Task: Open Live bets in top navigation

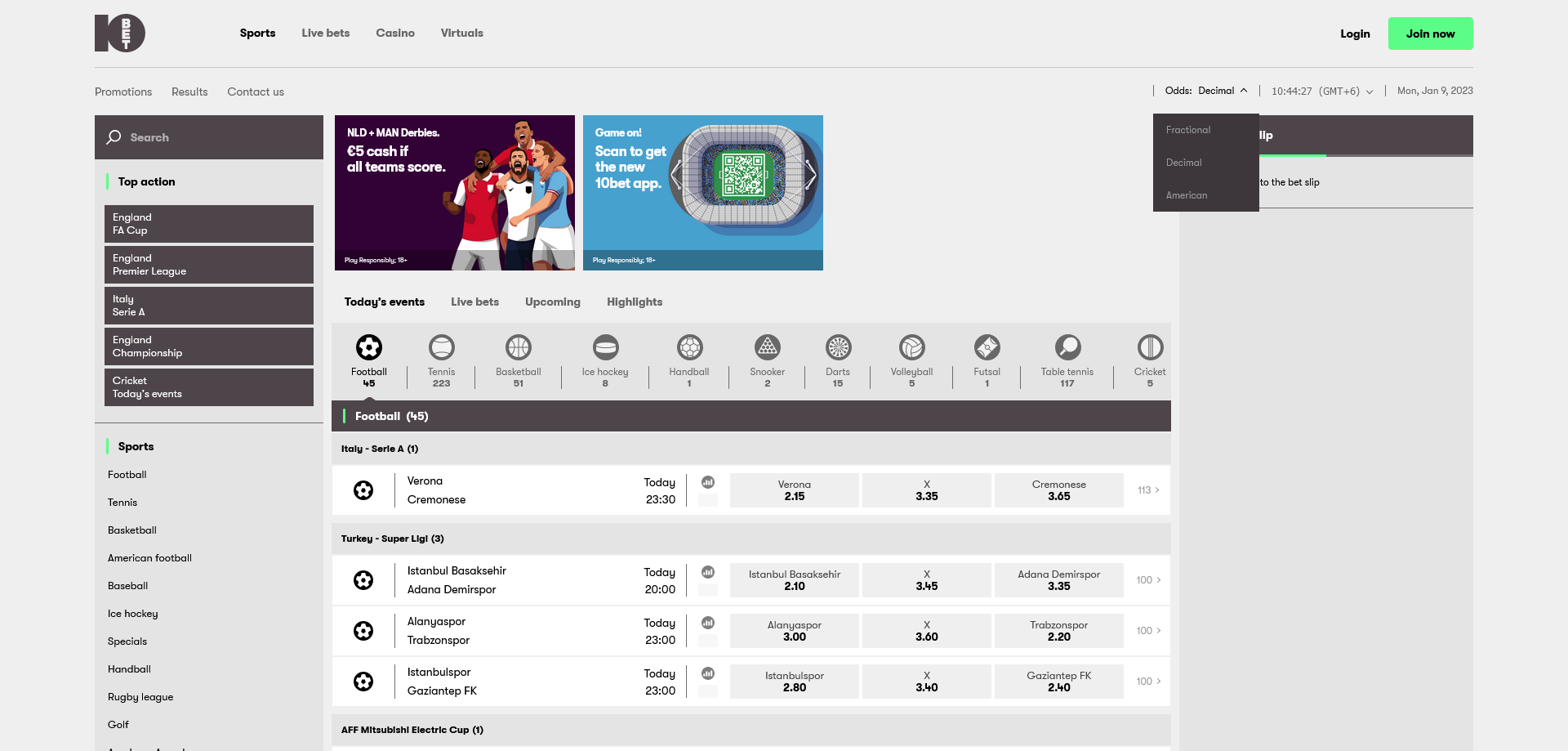Action: tap(326, 34)
